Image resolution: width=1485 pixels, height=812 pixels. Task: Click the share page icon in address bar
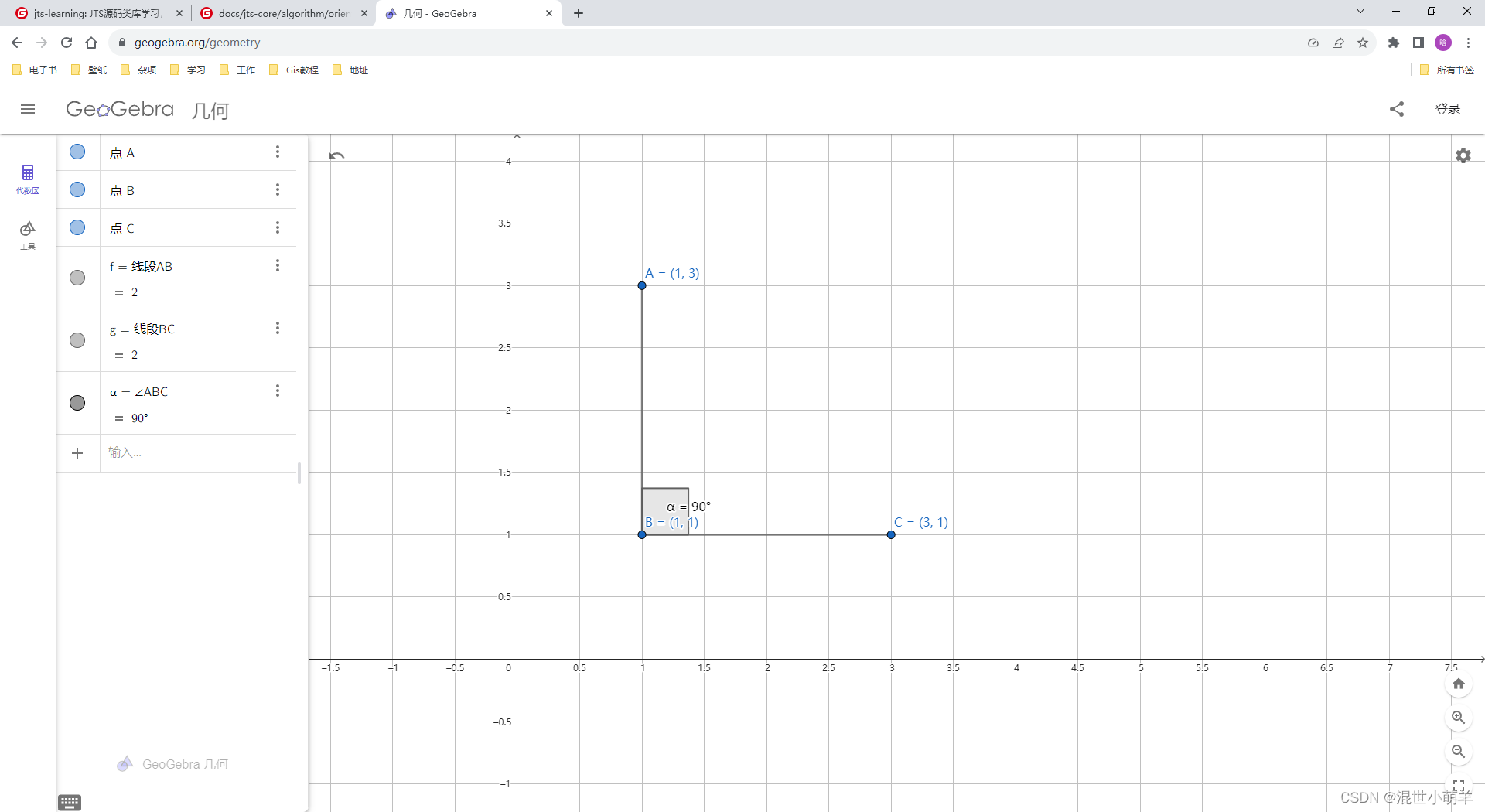click(x=1338, y=43)
